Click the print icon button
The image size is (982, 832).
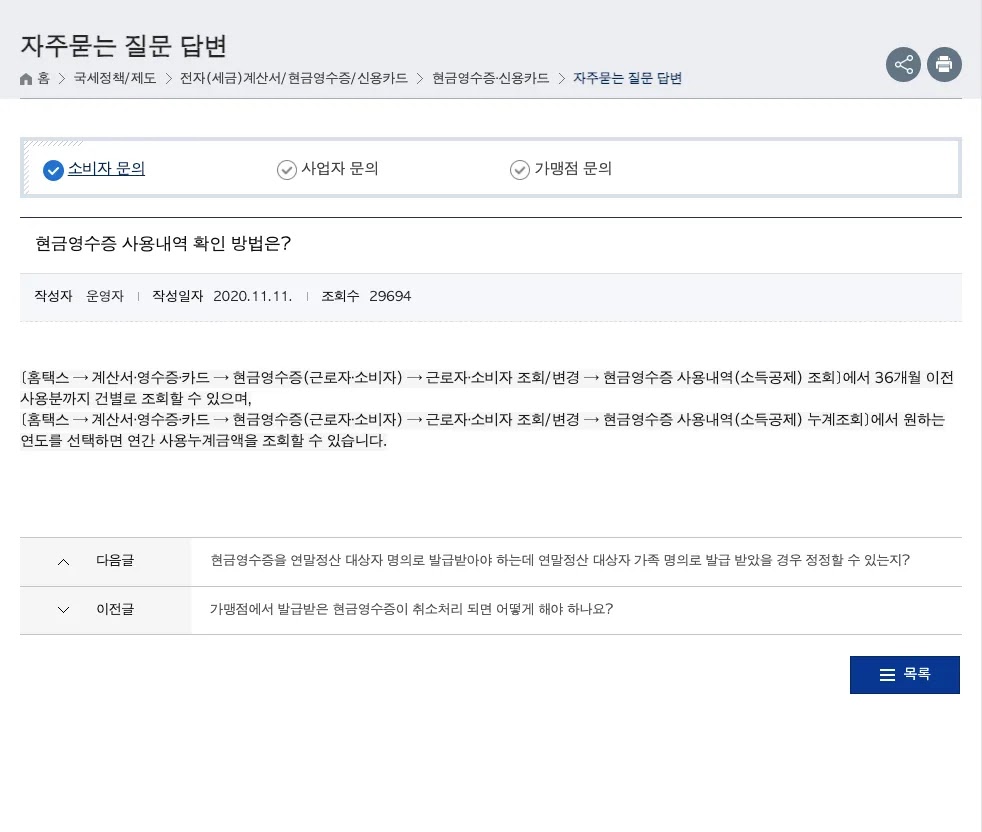944,65
